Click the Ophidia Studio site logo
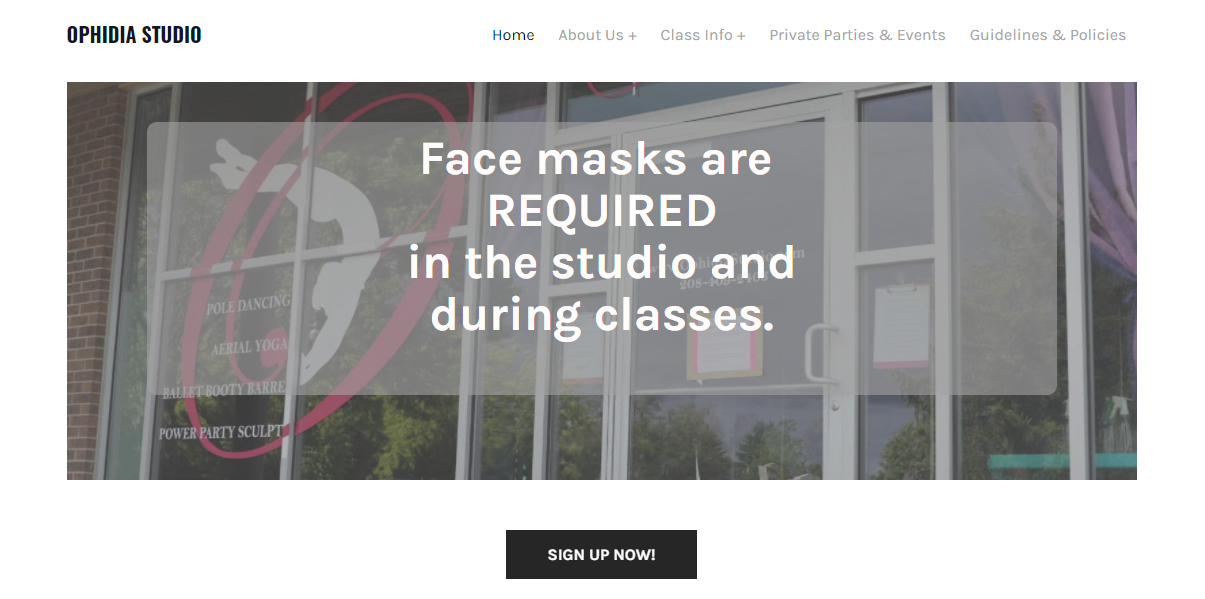This screenshot has width=1205, height=599. (x=134, y=35)
